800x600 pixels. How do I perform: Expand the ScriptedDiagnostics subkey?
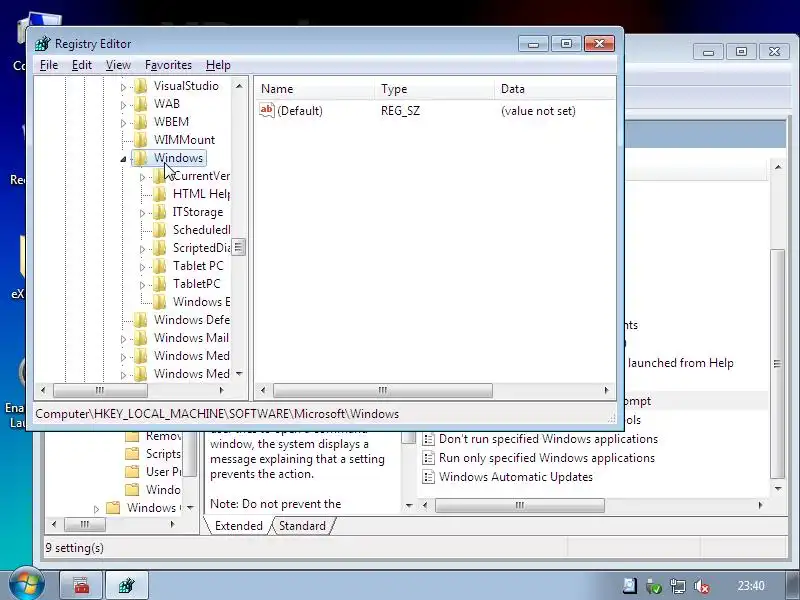click(x=142, y=249)
